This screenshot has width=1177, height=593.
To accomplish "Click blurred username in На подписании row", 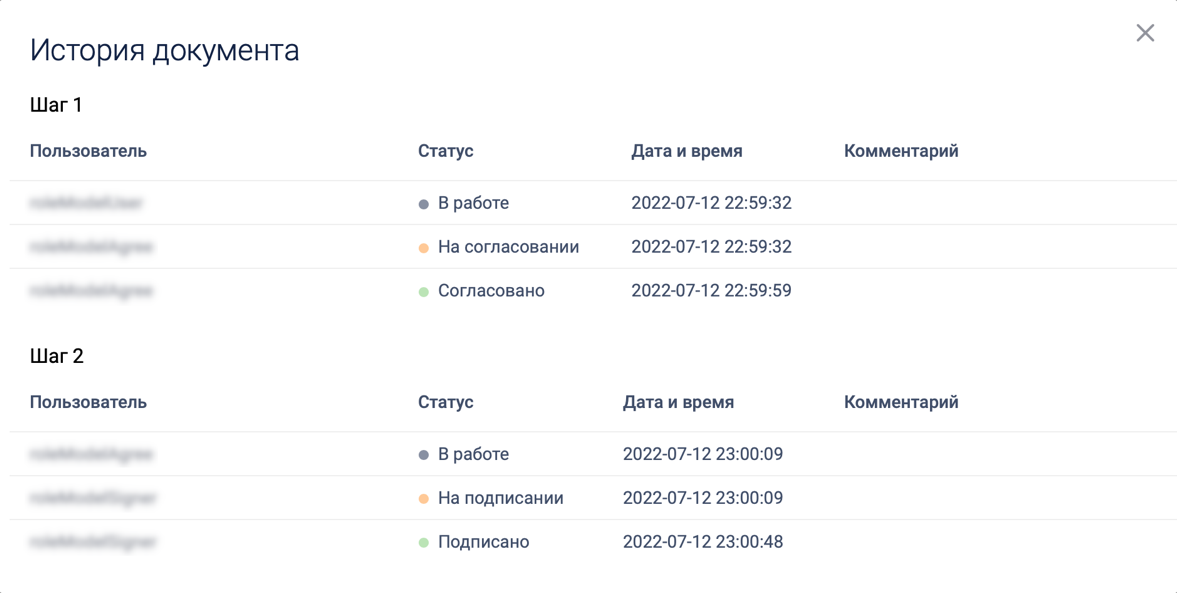I will point(93,498).
